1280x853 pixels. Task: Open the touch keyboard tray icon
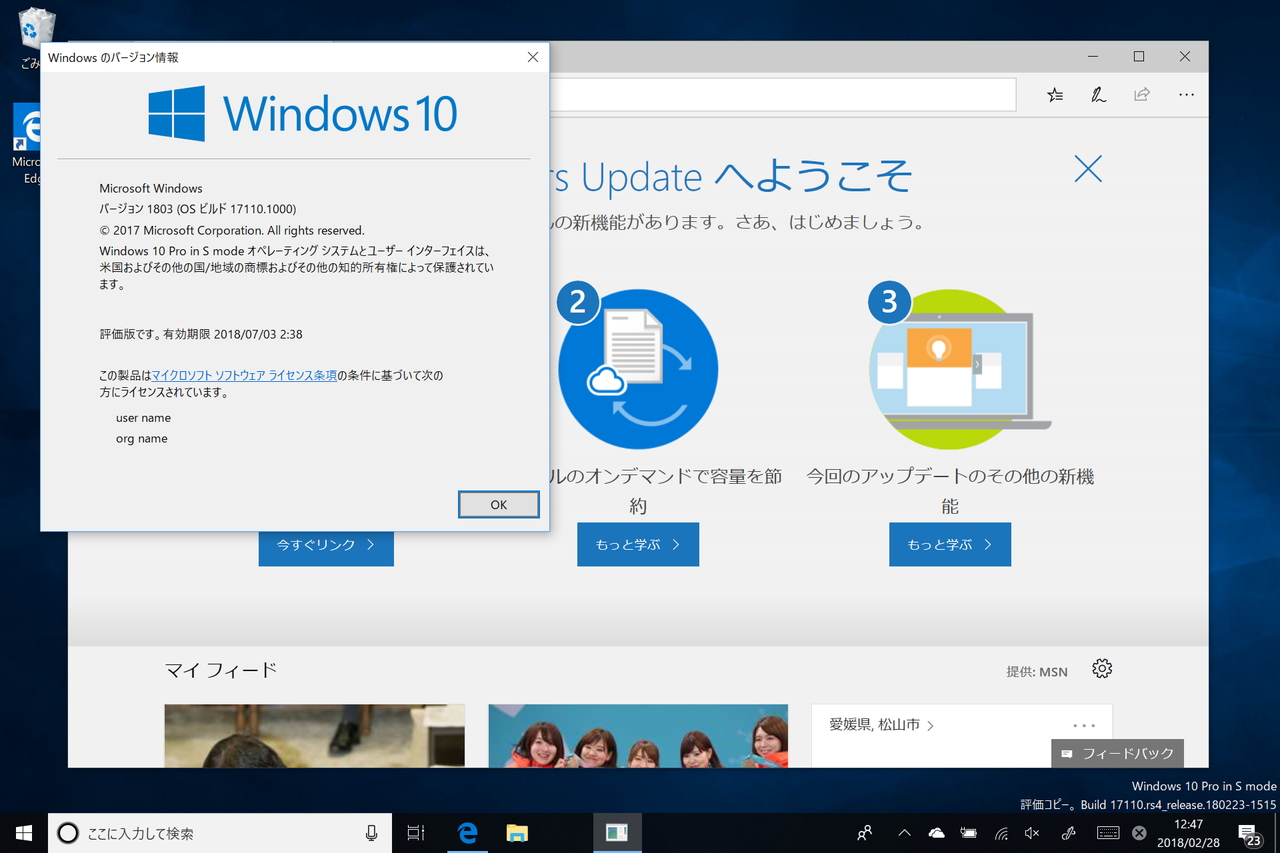tap(1108, 832)
